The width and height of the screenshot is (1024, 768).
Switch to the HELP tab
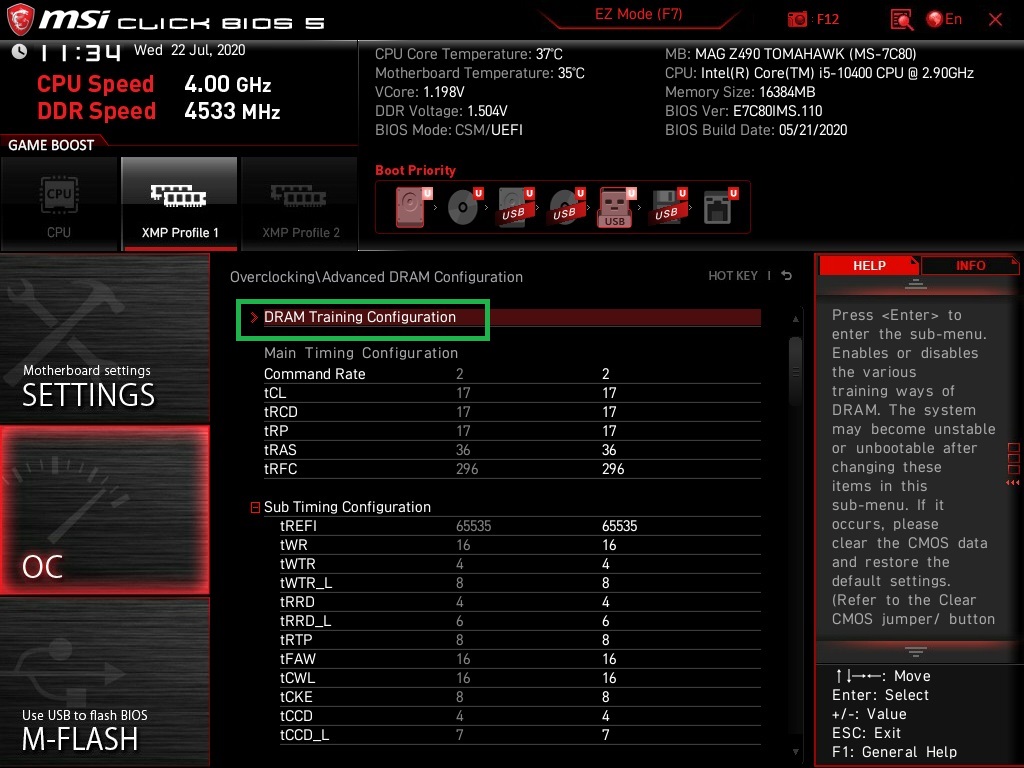869,265
